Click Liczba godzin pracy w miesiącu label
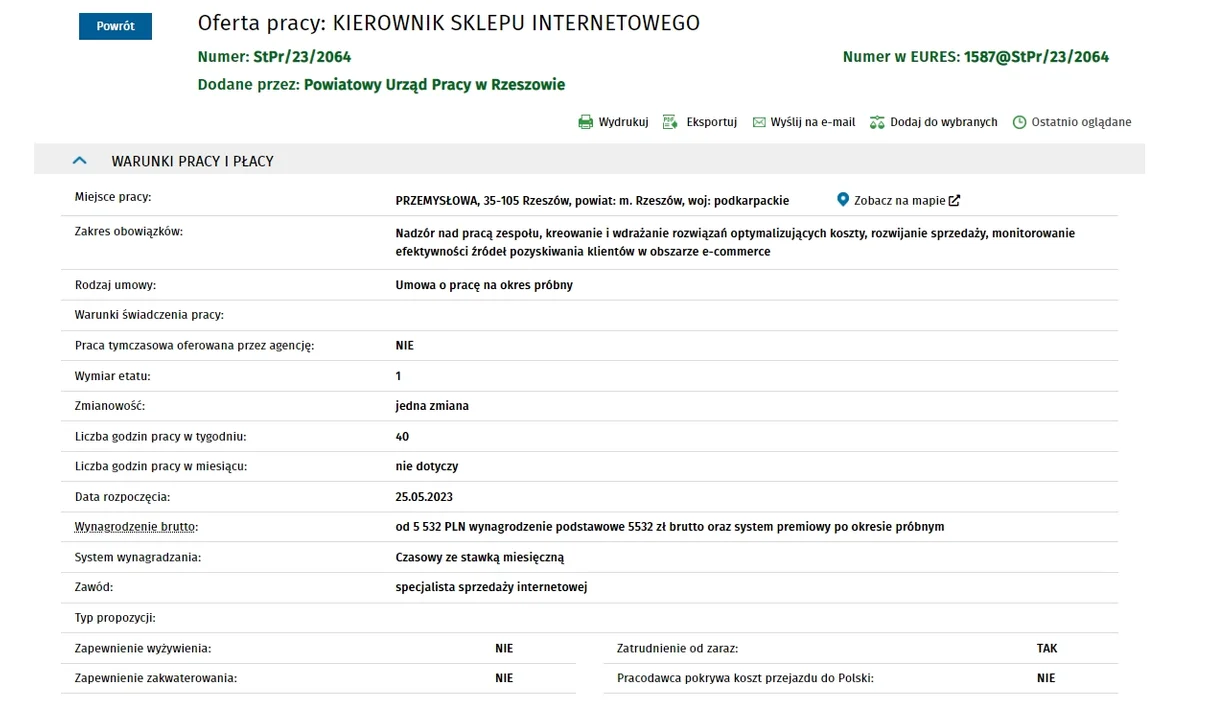 tap(161, 466)
